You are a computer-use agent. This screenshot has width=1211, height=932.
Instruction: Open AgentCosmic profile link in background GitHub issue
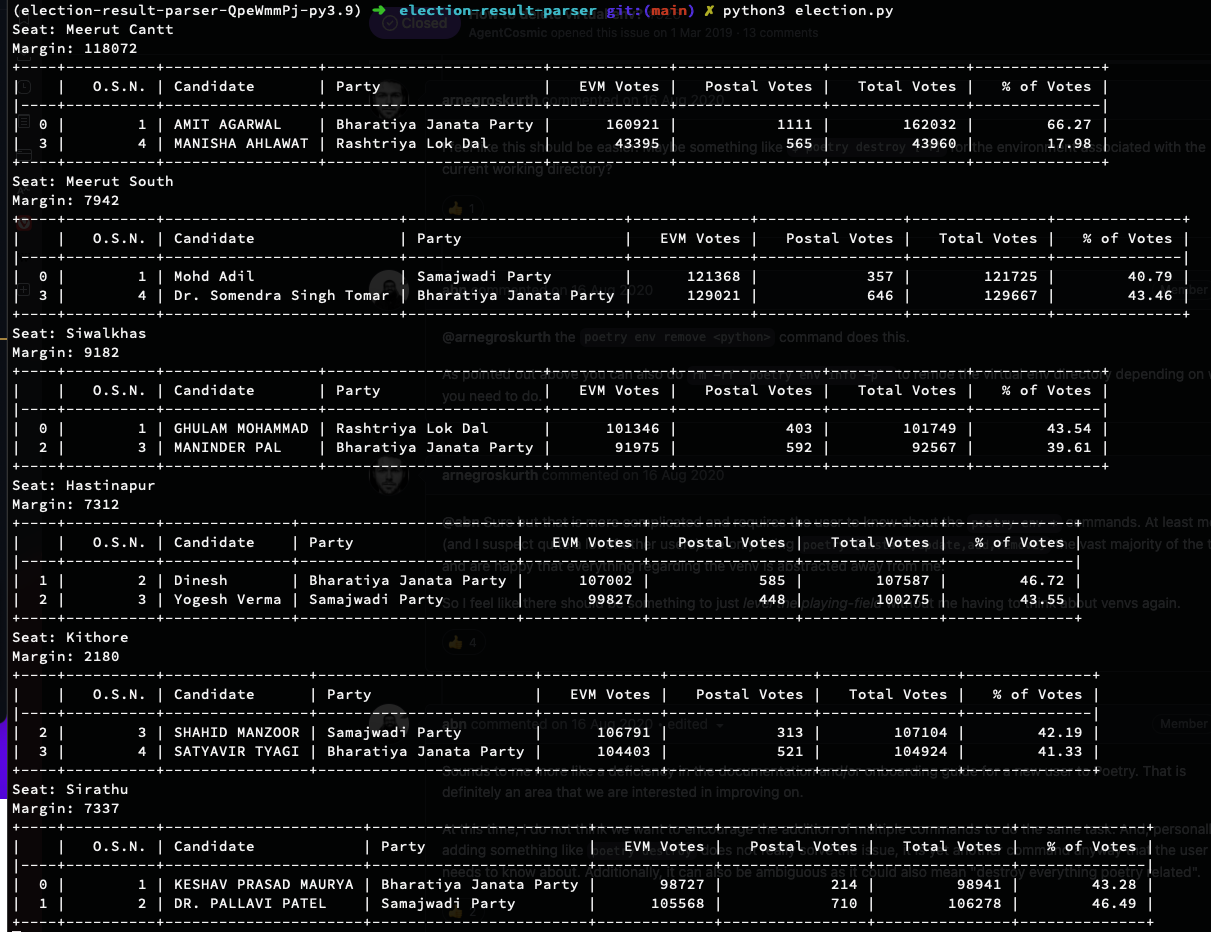point(510,33)
